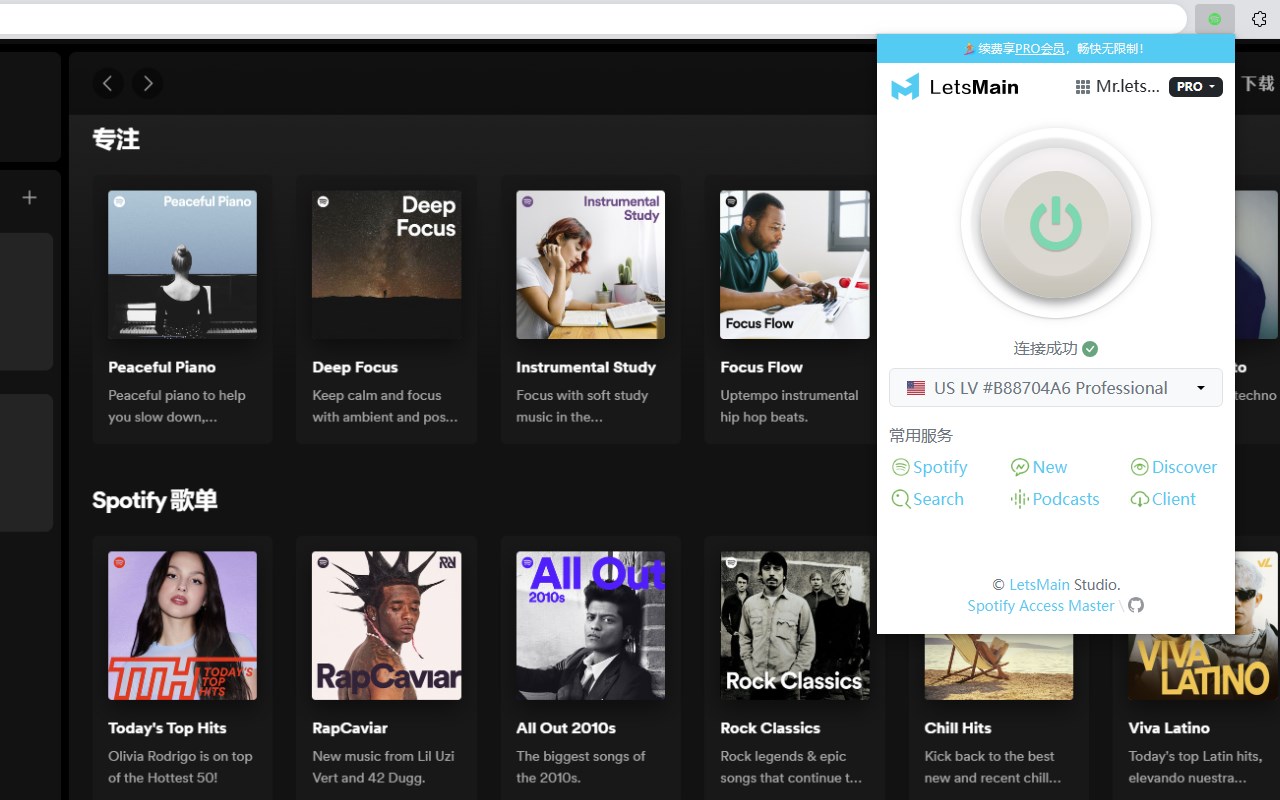
Task: Click the browser address bar
Action: click(593, 18)
